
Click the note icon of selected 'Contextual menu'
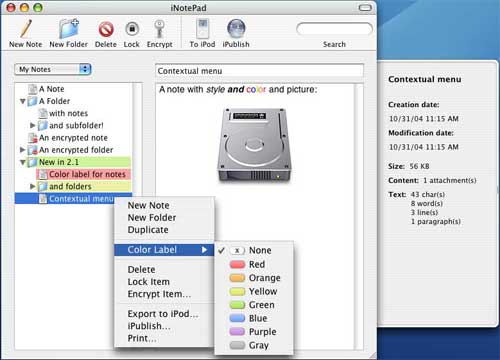[43, 199]
